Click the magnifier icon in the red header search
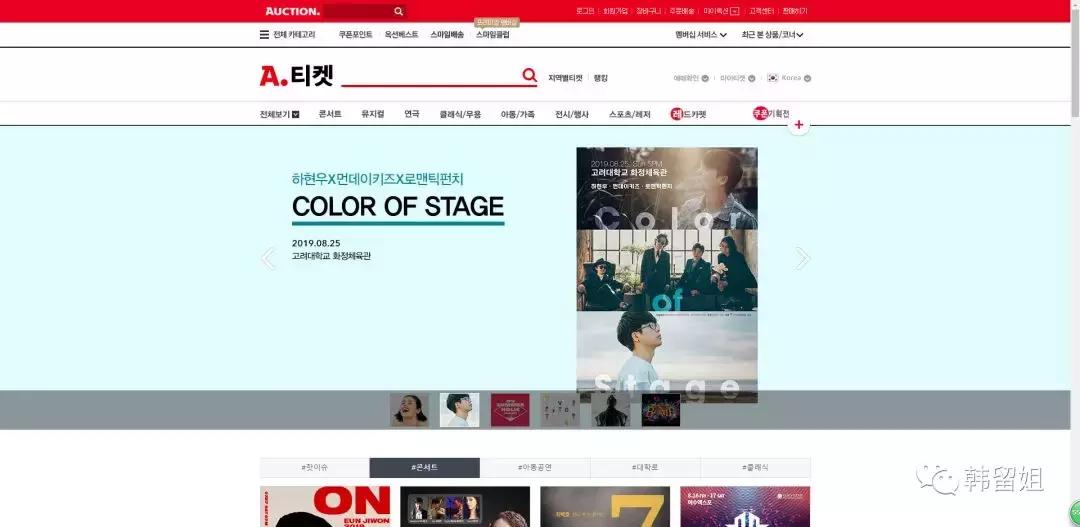This screenshot has width=1080, height=527. [398, 11]
